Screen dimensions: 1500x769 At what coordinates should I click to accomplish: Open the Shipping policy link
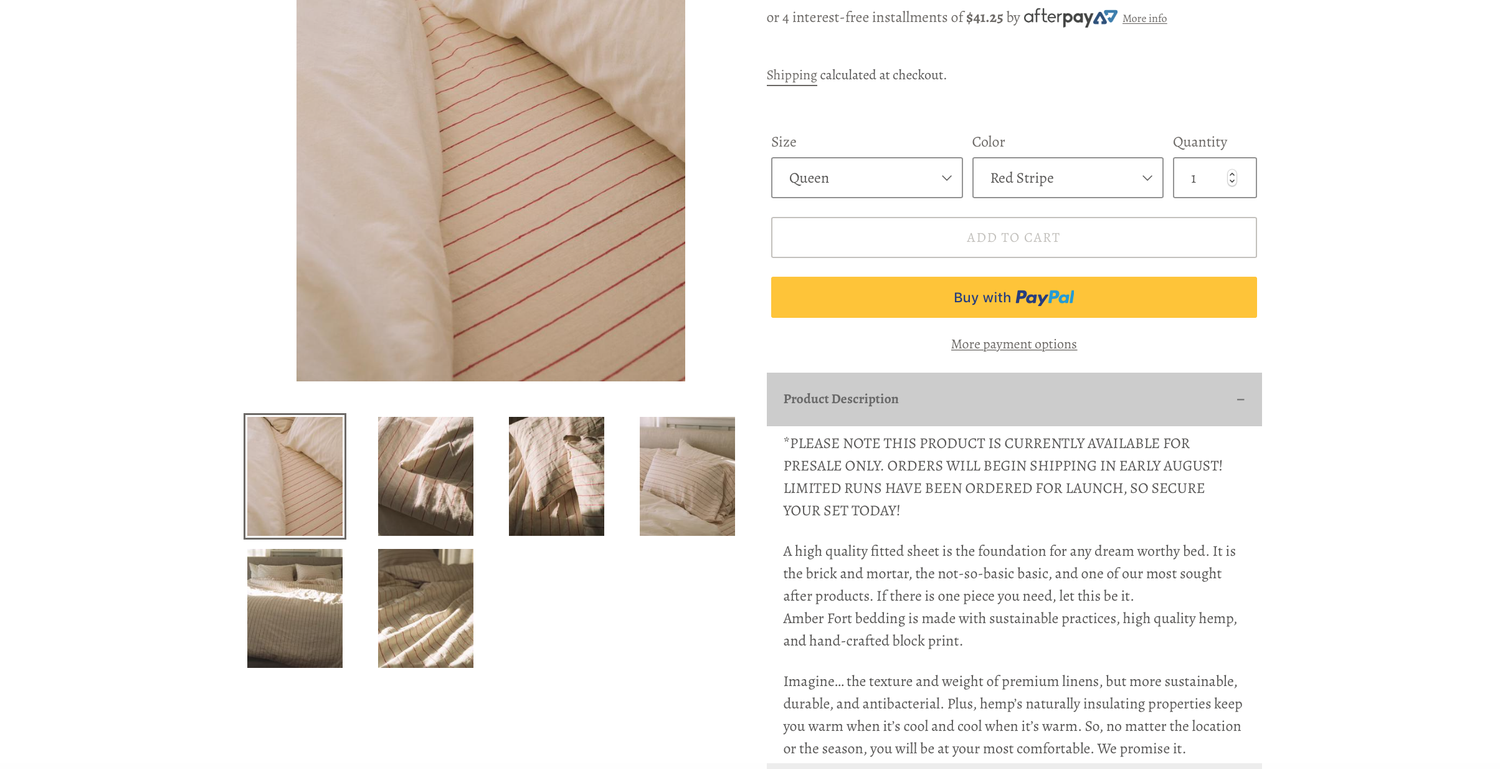click(792, 75)
